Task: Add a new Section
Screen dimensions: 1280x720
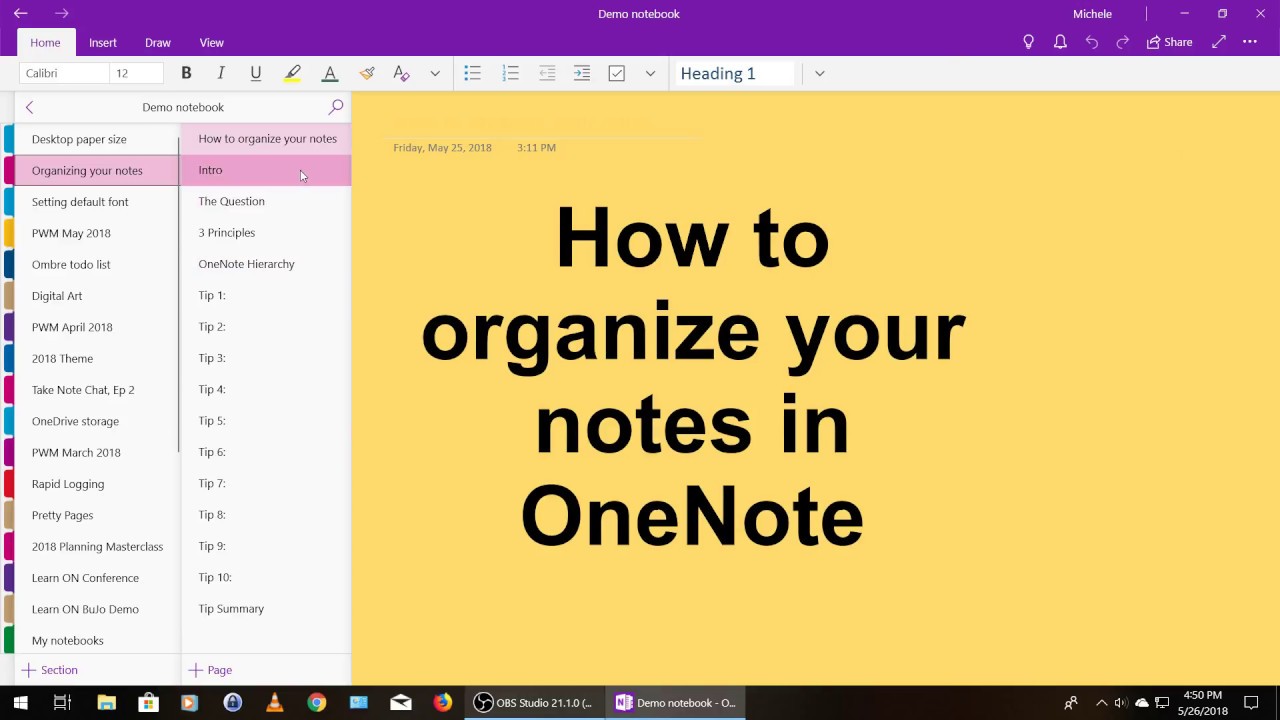Action: 50,670
